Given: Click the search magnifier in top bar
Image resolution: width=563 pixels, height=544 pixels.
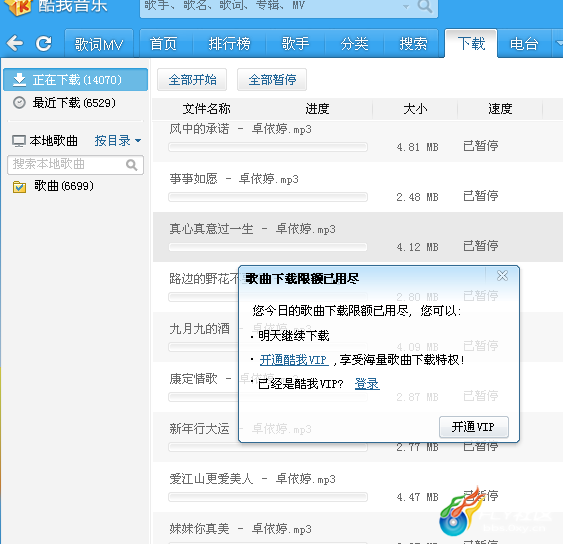Looking at the screenshot, I should click(x=425, y=6).
